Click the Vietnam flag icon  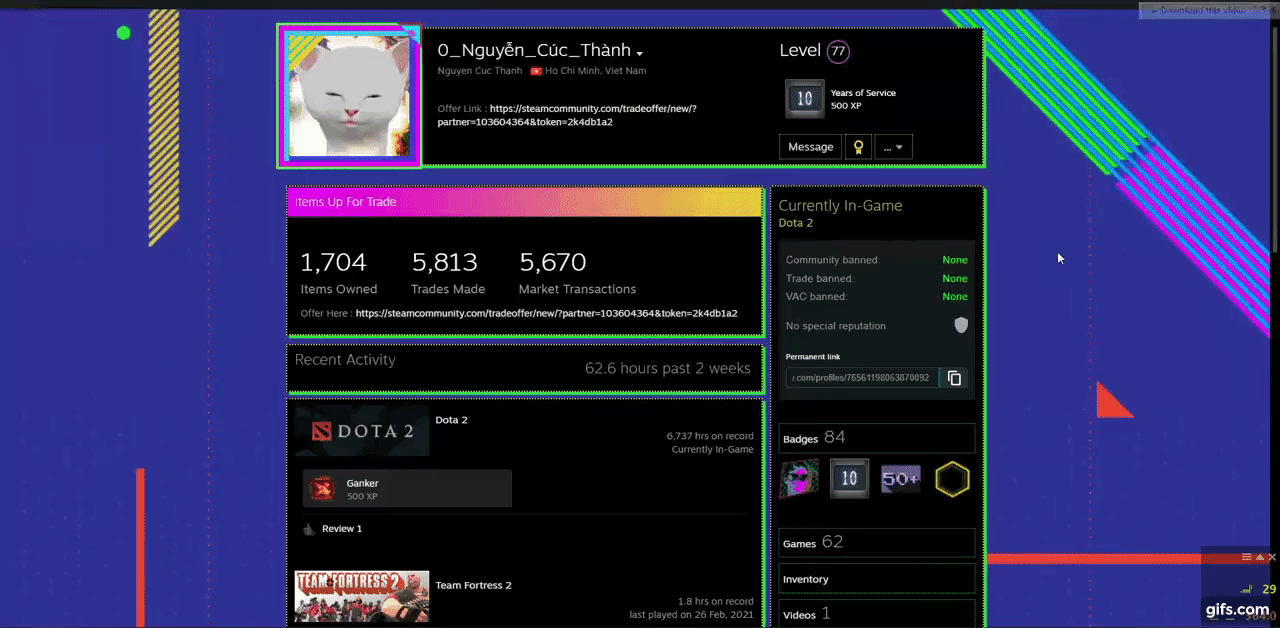[x=536, y=71]
